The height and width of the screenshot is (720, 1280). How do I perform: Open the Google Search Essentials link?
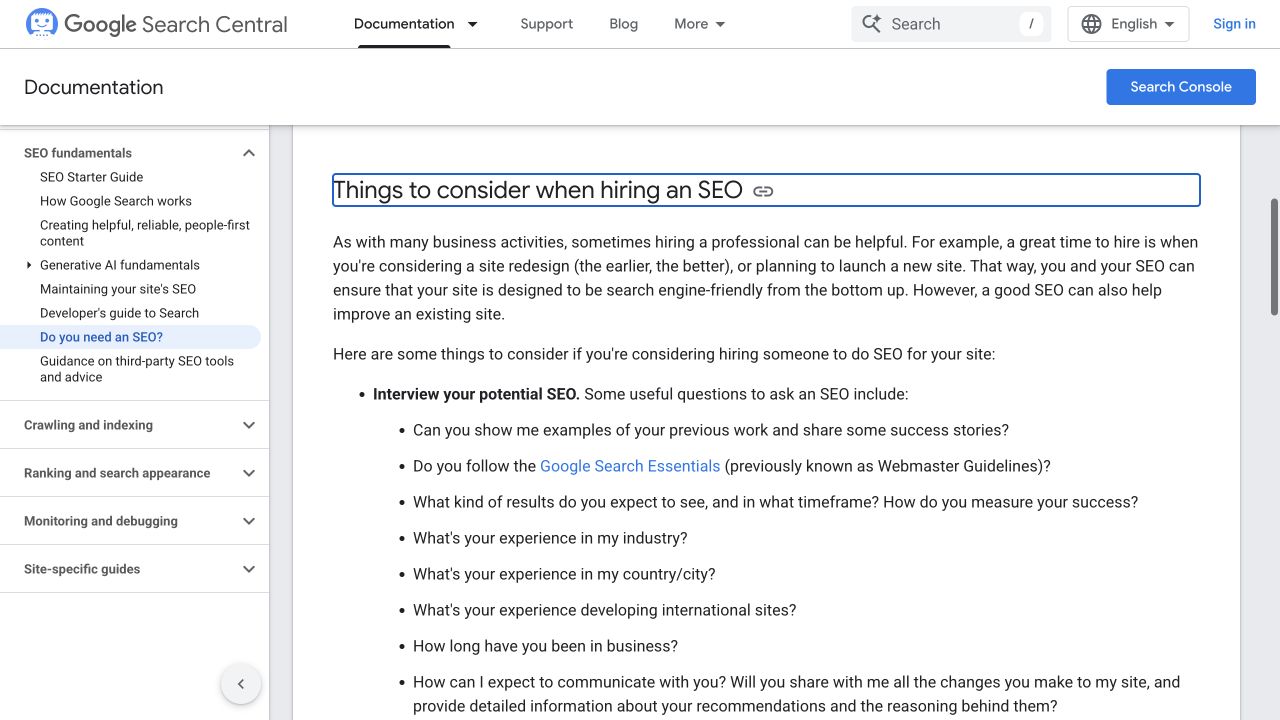click(x=630, y=466)
